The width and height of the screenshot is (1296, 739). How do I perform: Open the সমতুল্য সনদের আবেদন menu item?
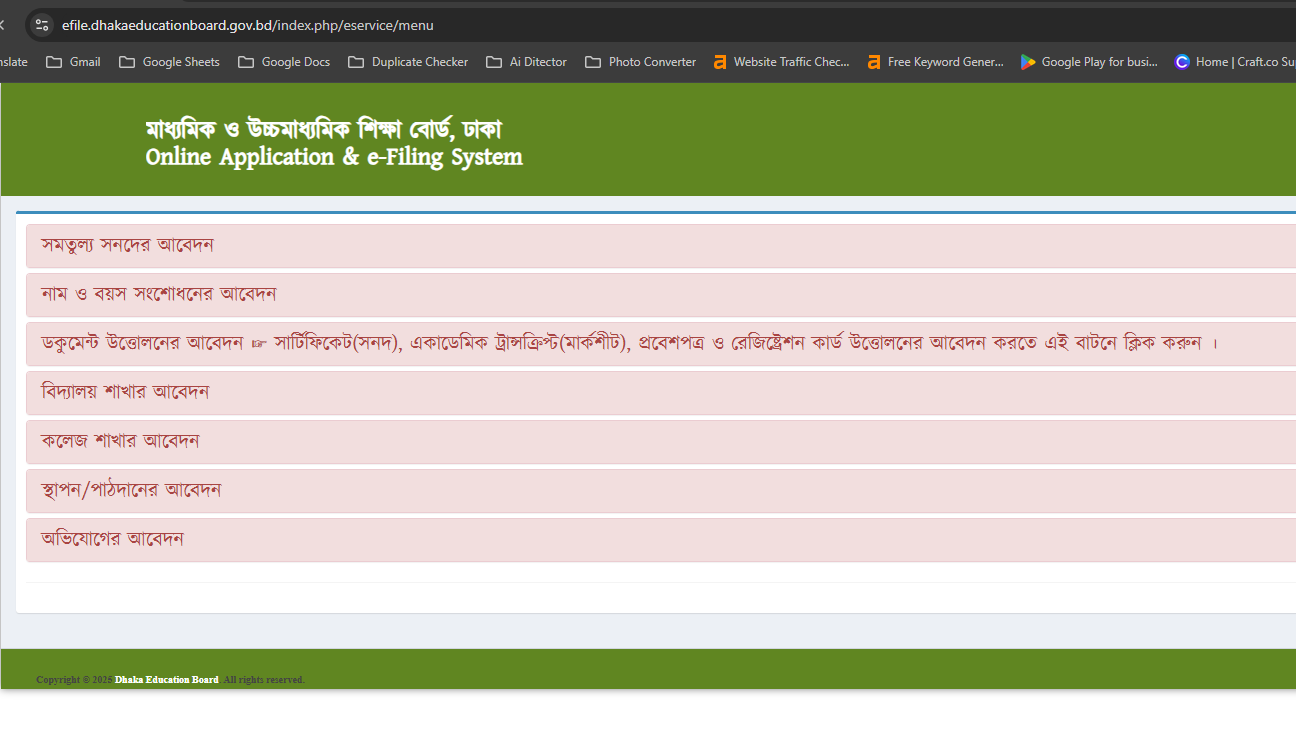(661, 246)
